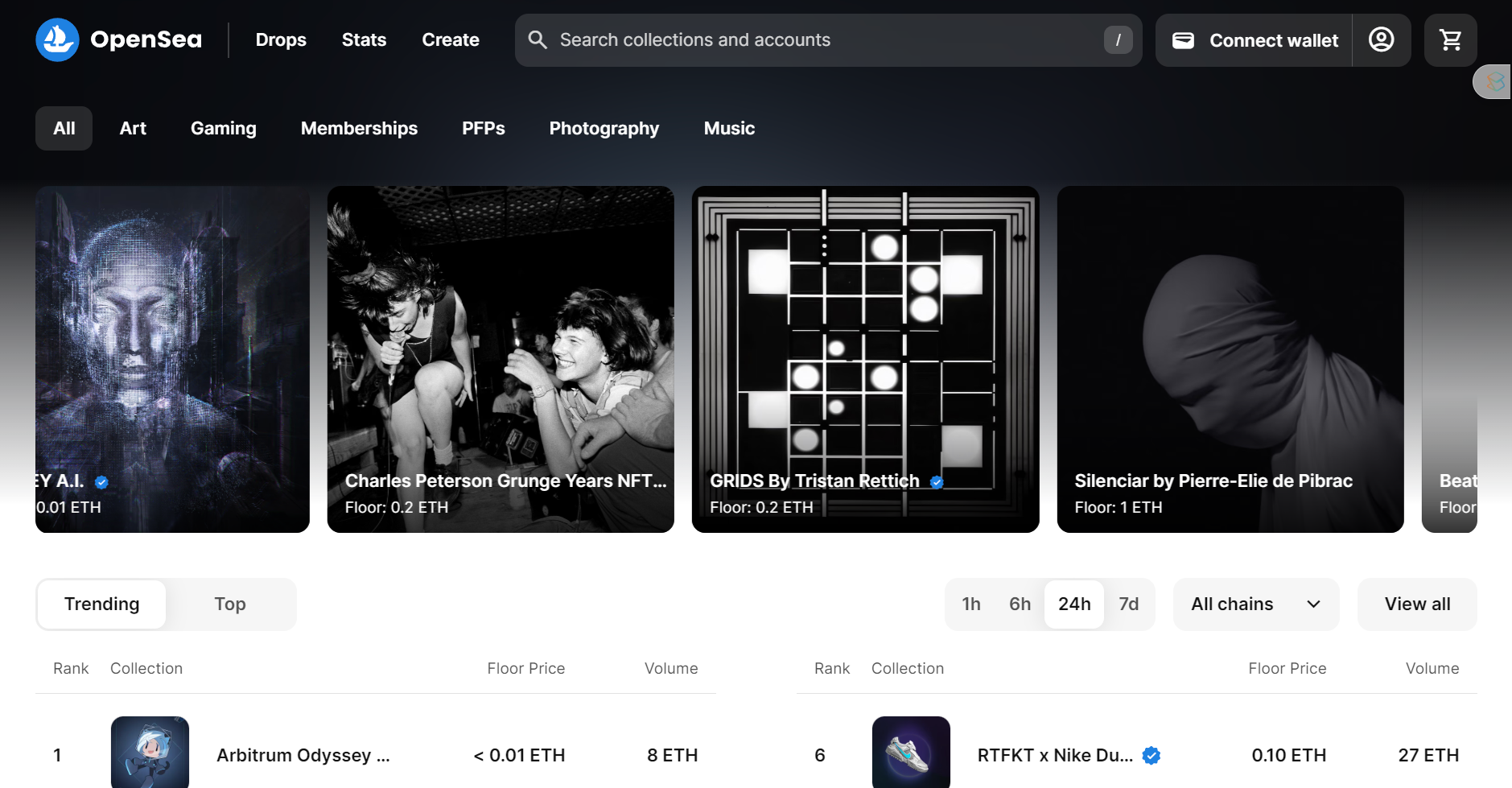The height and width of the screenshot is (788, 1512).
Task: Click 'Floor: 0.2 ETH' on GRIDS card
Action: [761, 507]
